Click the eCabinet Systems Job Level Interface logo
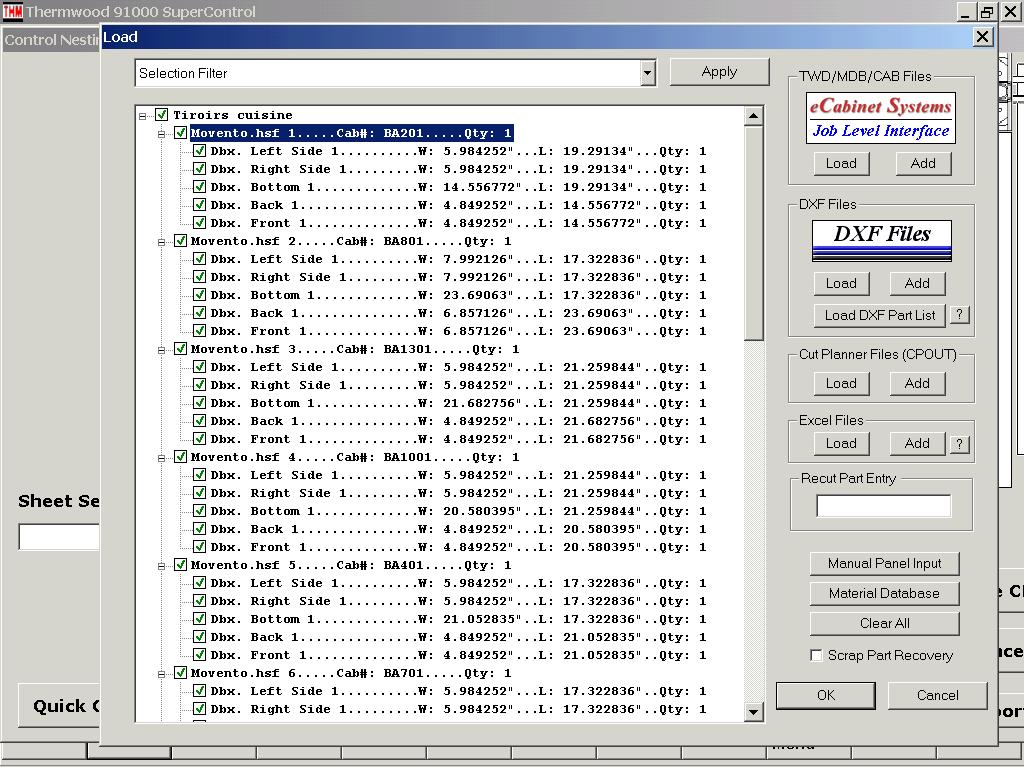The width and height of the screenshot is (1024, 768). point(880,118)
